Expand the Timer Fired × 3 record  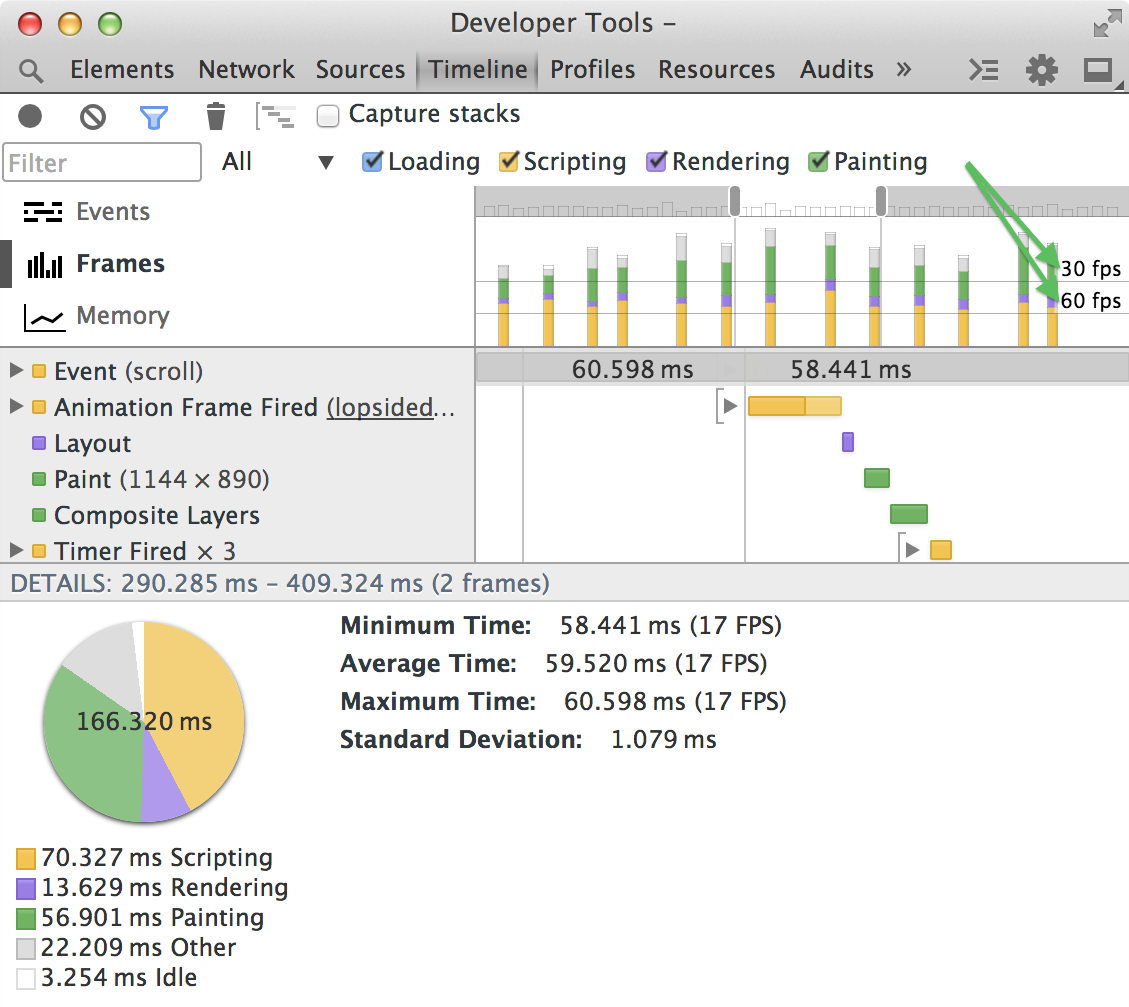coord(16,551)
